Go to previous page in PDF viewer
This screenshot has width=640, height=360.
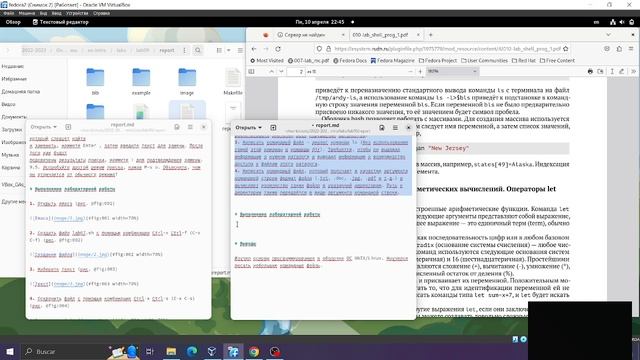pos(271,71)
